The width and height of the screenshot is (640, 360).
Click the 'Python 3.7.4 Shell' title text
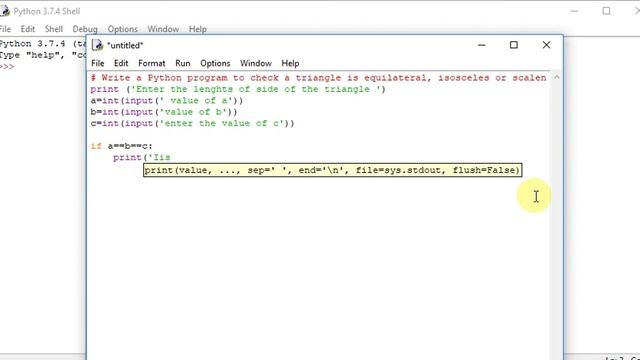point(47,11)
